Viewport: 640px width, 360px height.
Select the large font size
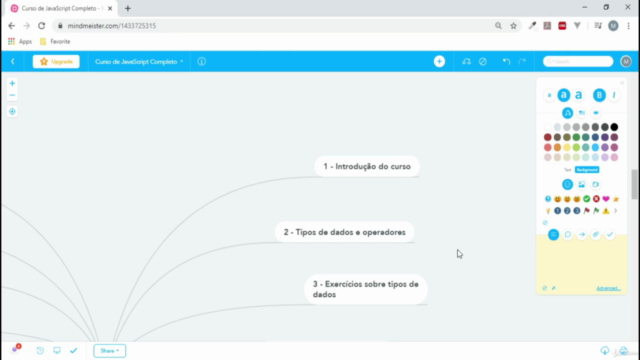(578, 95)
